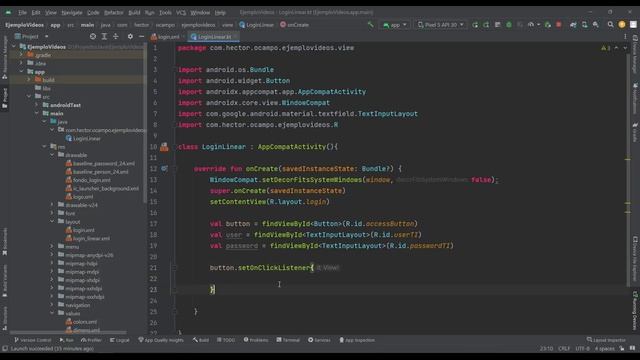This screenshot has height=360, width=640.
Task: Click the Sync Project with Gradle icon
Action: (573, 25)
